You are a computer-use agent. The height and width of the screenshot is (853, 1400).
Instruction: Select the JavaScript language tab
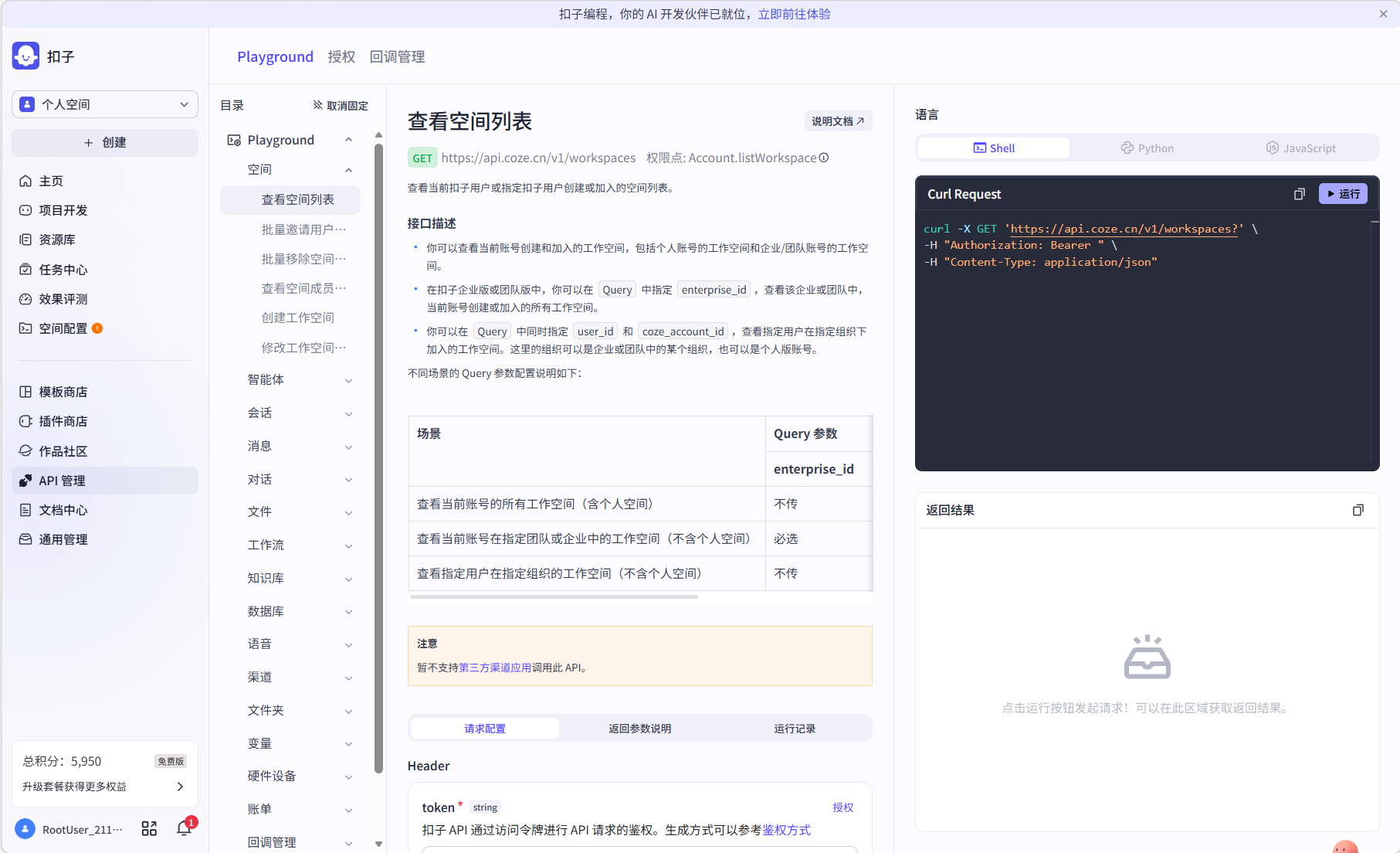click(1300, 148)
